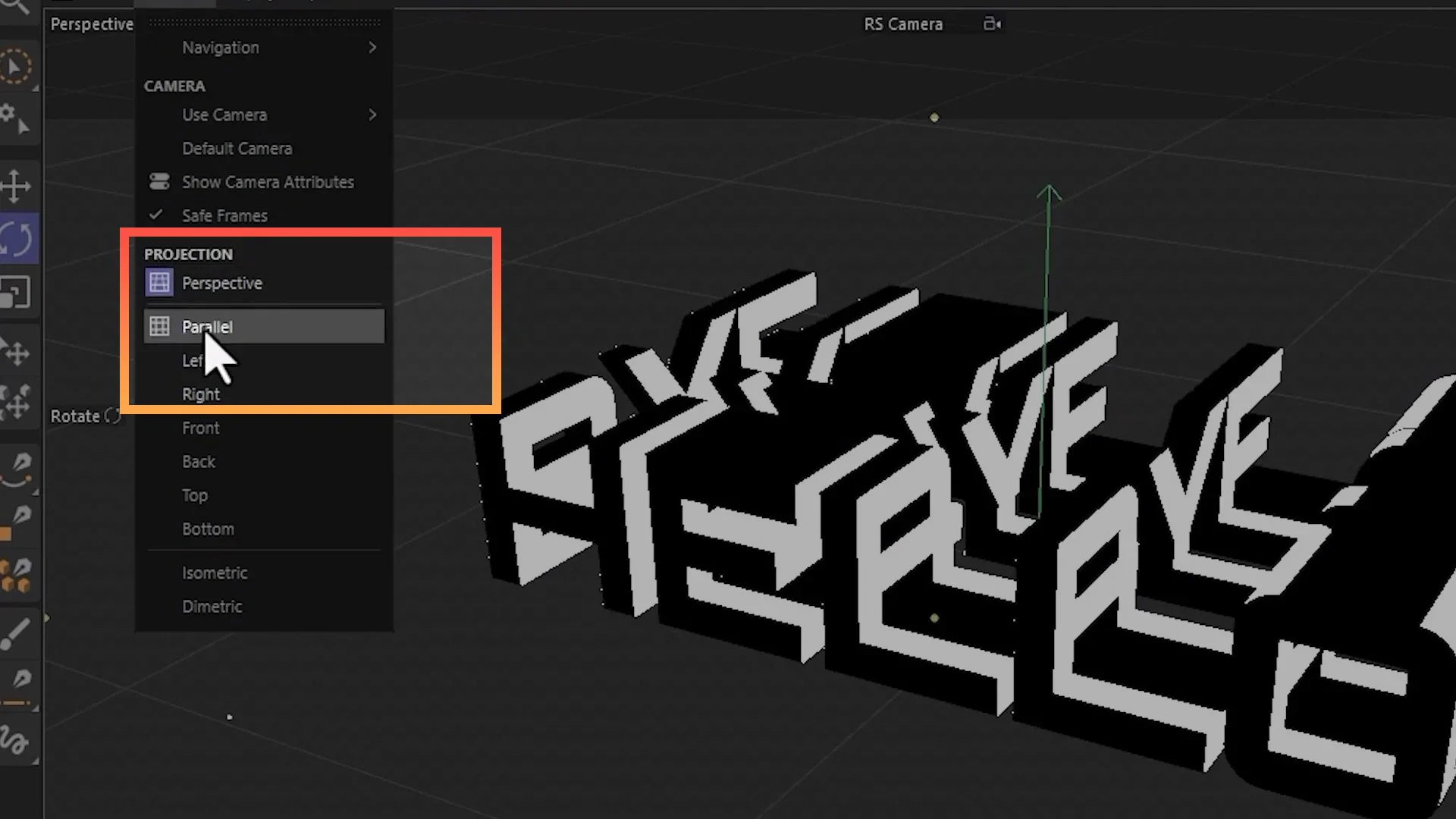Image resolution: width=1456 pixels, height=819 pixels.
Task: Toggle Show Camera Attributes switch icon
Action: 159,182
